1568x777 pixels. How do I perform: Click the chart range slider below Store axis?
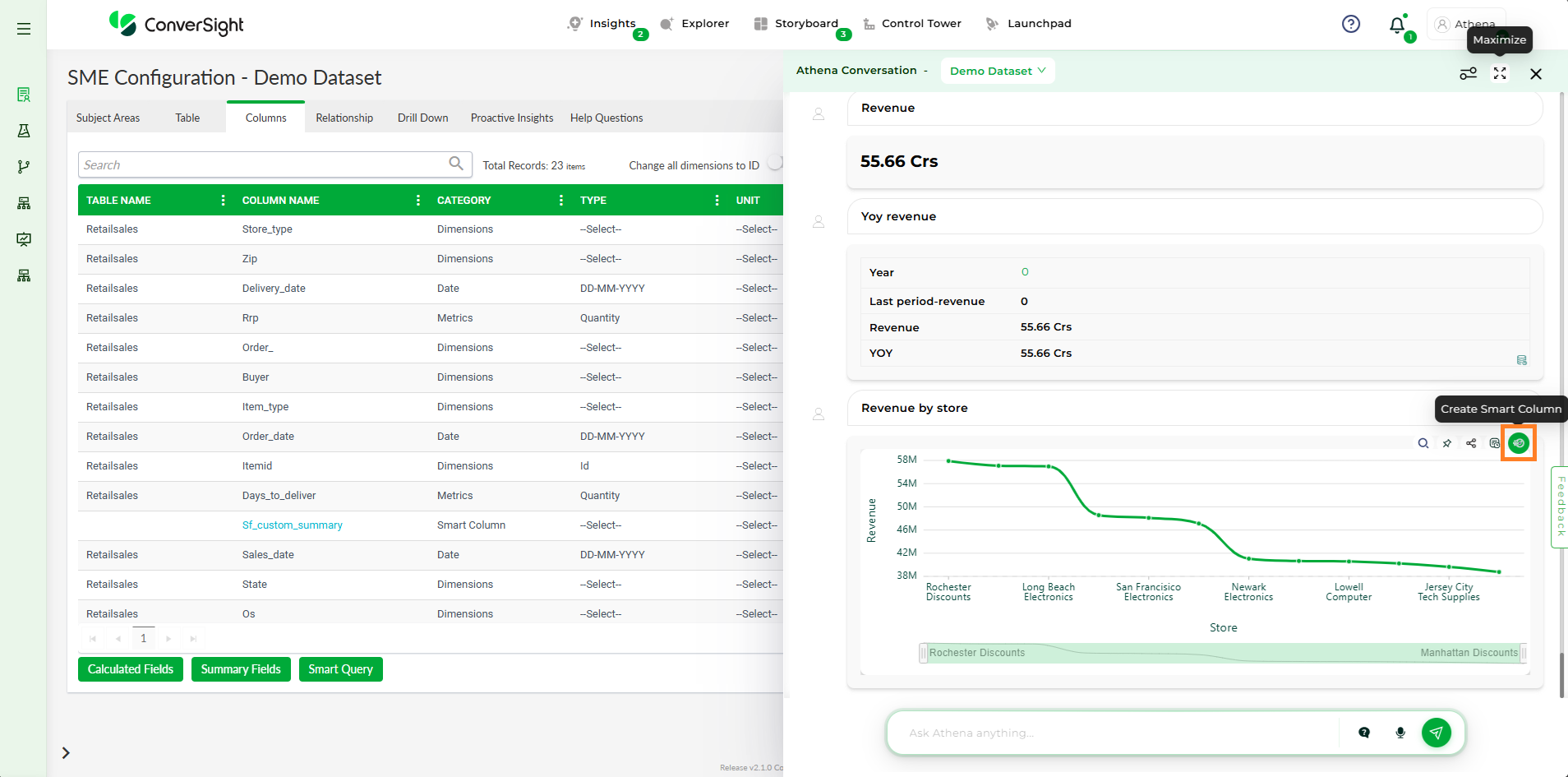click(x=1222, y=653)
